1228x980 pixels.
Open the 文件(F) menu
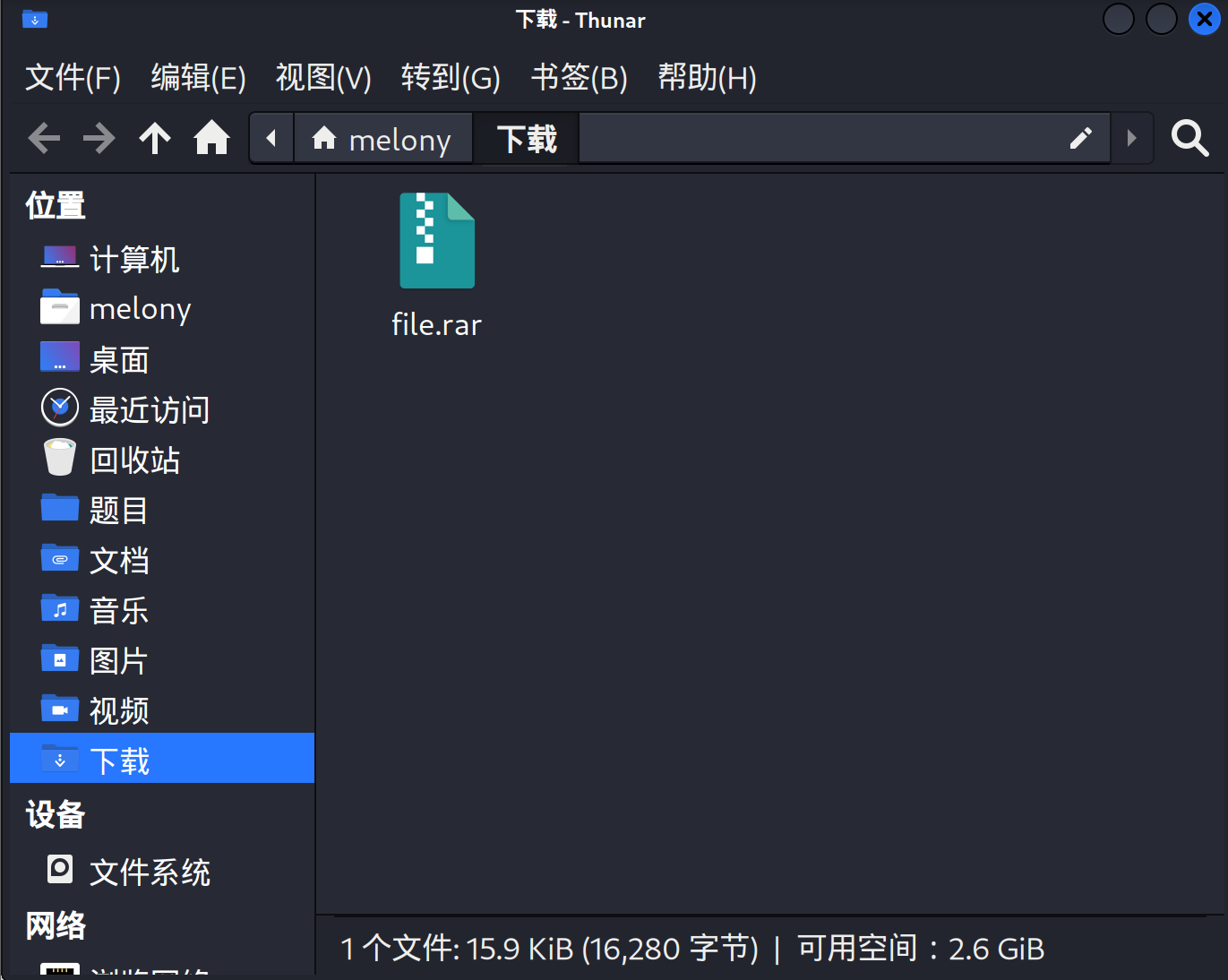click(x=73, y=78)
